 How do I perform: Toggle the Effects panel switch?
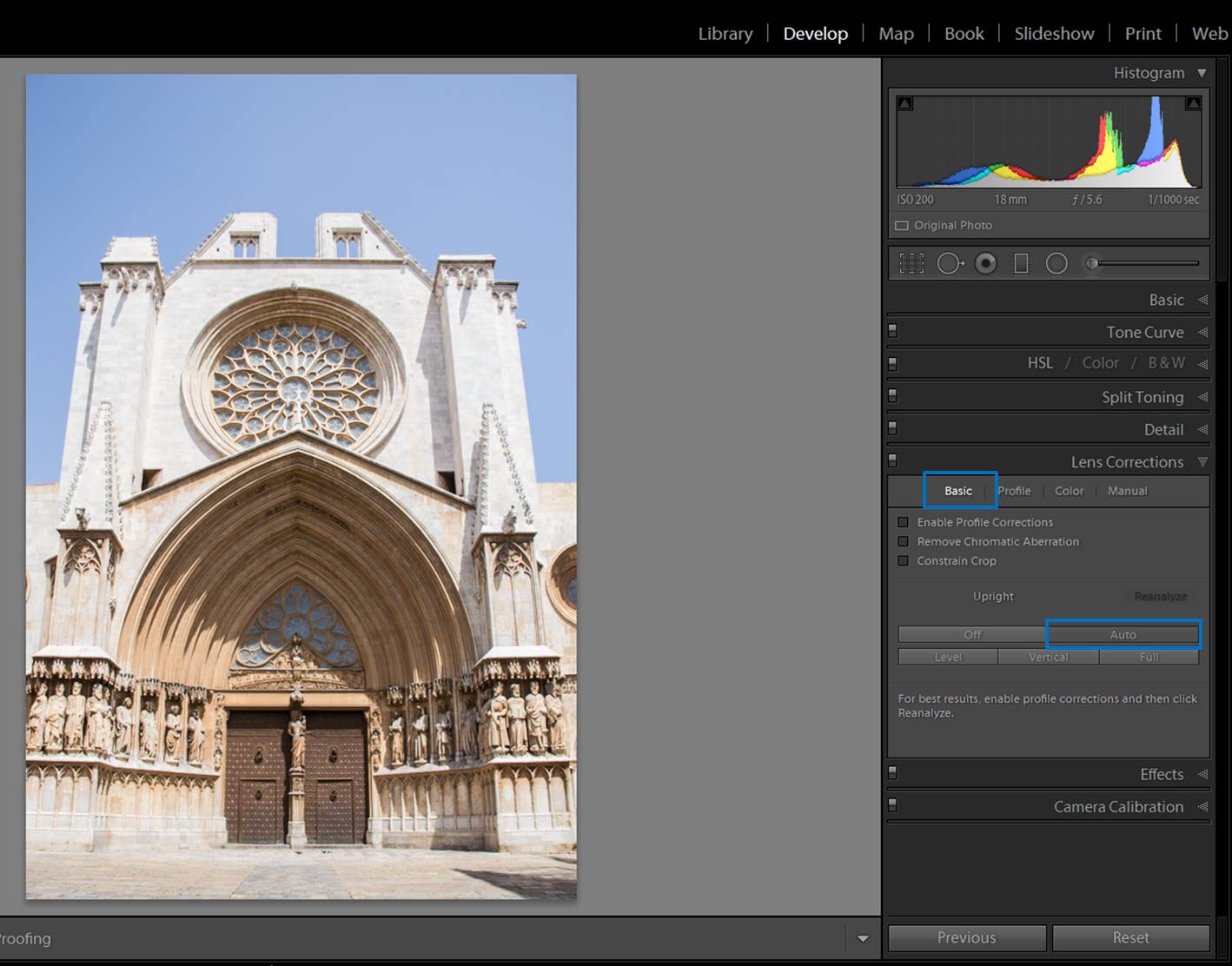coord(892,772)
